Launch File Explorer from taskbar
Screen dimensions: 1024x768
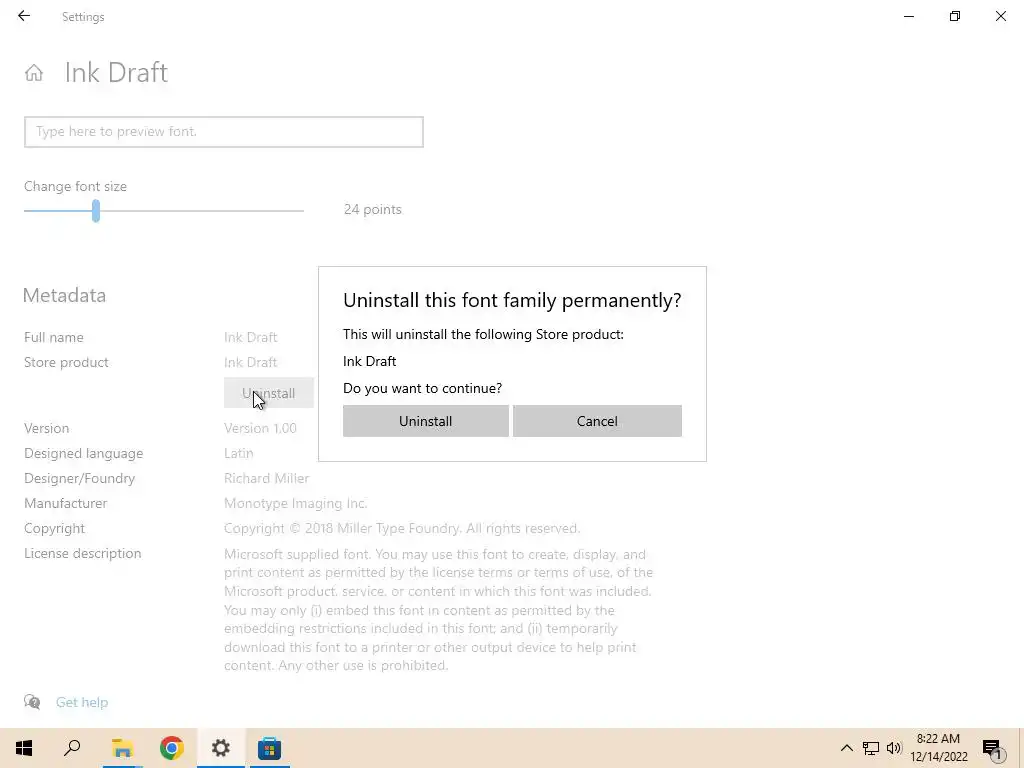point(122,748)
